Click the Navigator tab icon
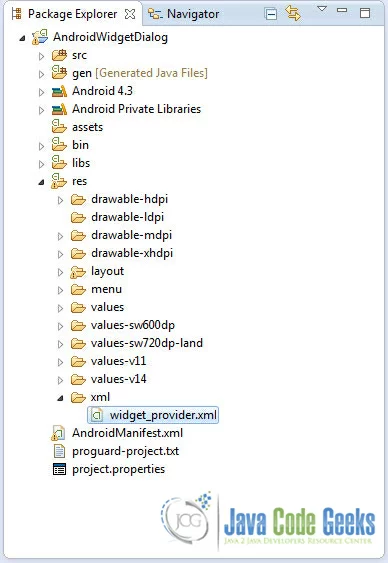This screenshot has height=563, width=388. point(155,14)
